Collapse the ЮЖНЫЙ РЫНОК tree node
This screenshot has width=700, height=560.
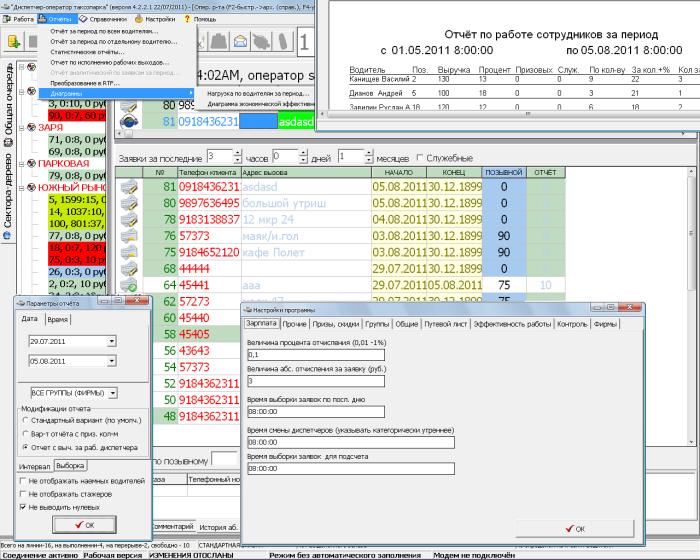tap(22, 186)
